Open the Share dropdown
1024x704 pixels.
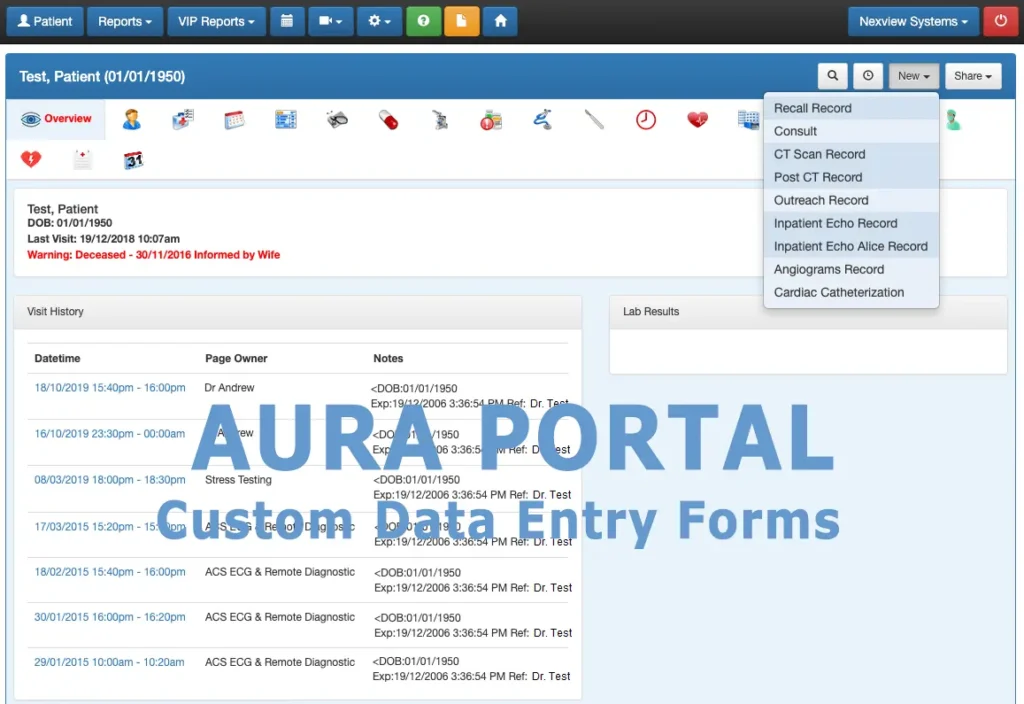pyautogui.click(x=973, y=76)
